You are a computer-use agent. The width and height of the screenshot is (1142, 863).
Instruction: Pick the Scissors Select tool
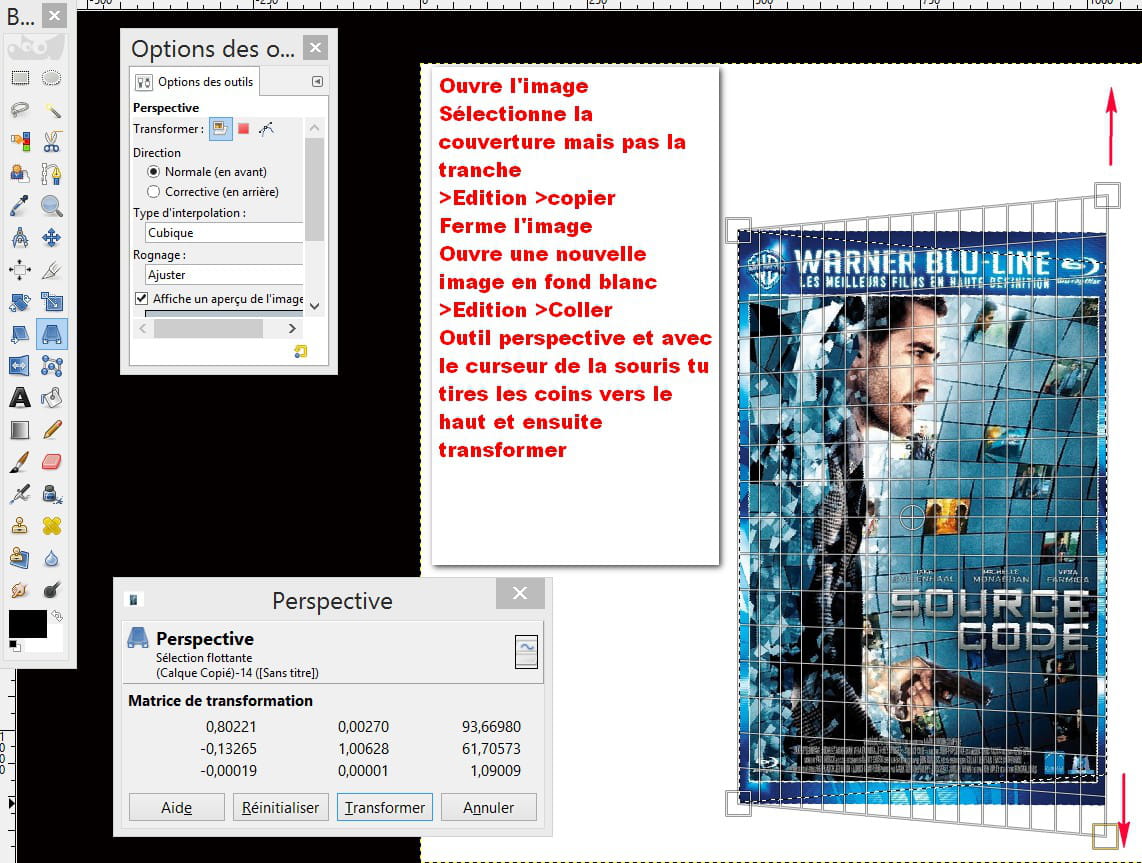point(52,142)
